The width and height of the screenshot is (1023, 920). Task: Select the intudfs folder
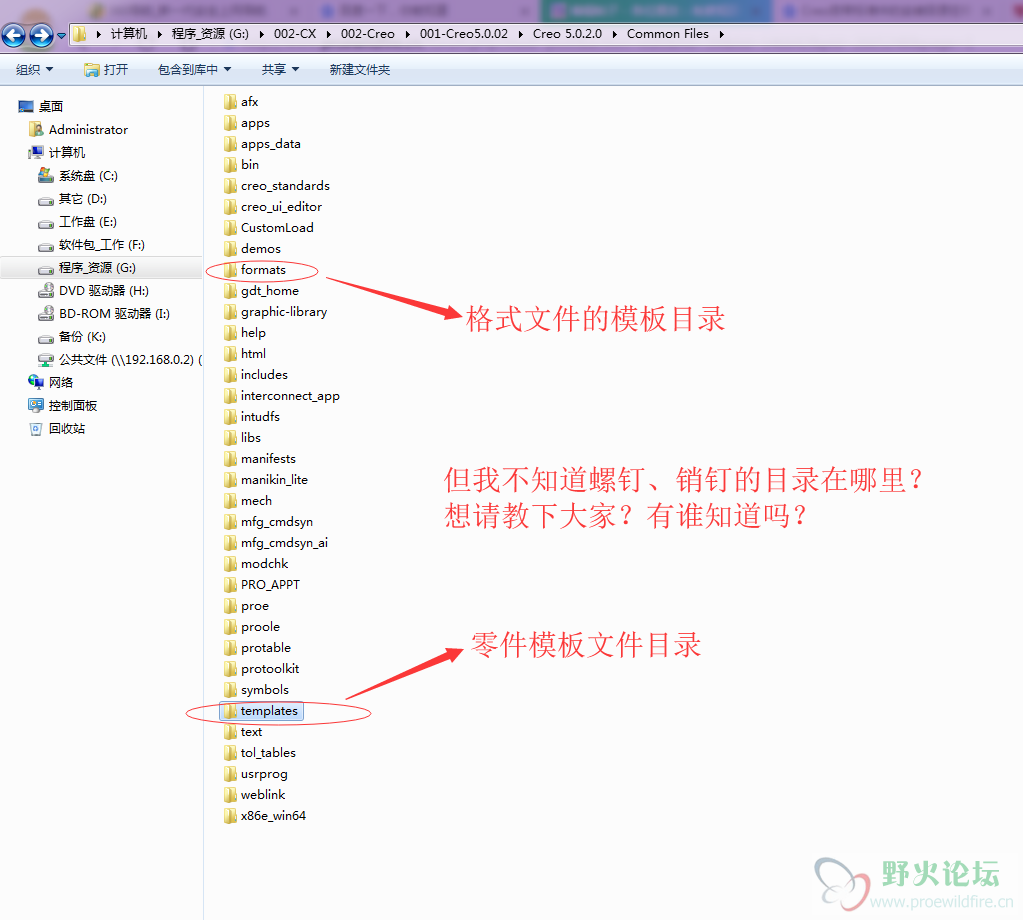tap(251, 416)
